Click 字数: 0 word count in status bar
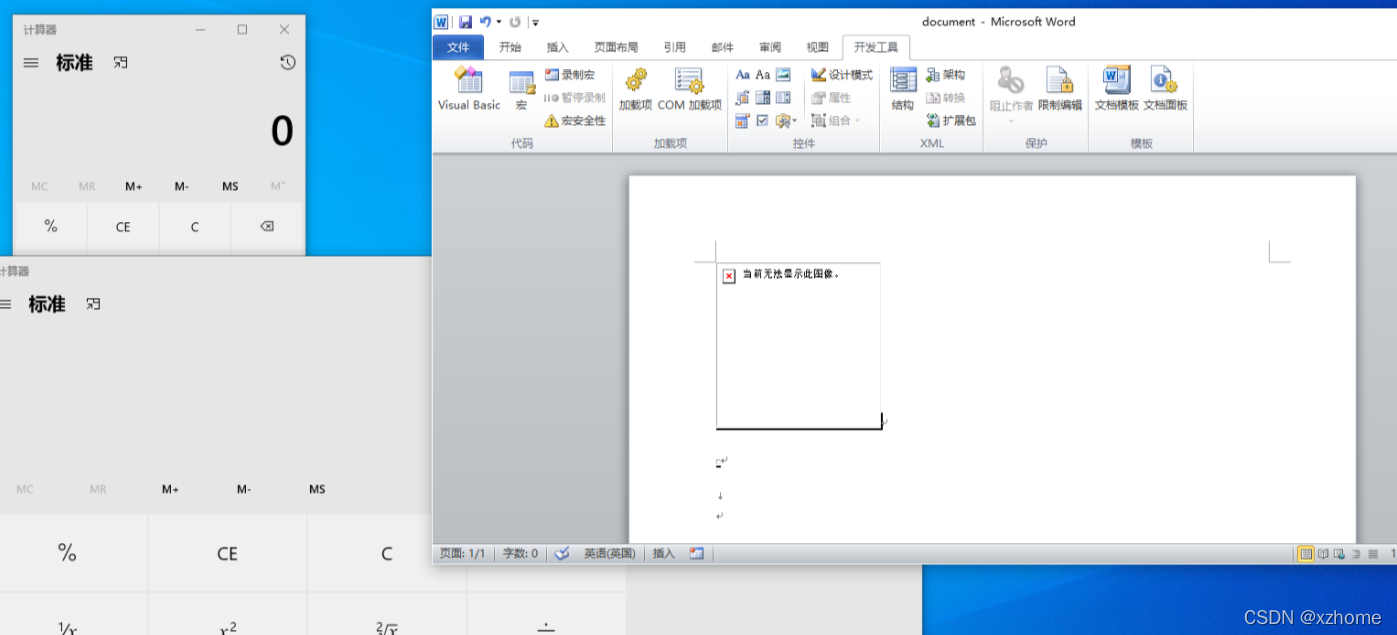This screenshot has width=1397, height=635. pyautogui.click(x=520, y=553)
